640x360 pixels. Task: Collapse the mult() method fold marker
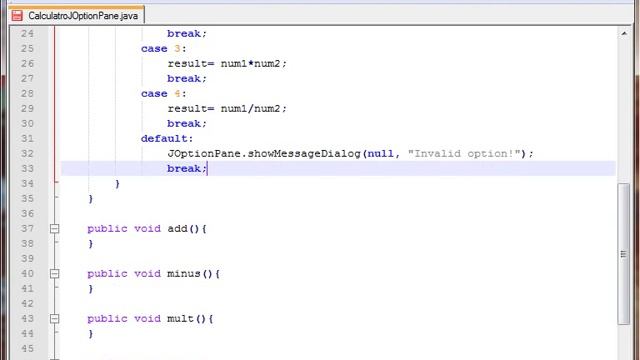pyautogui.click(x=54, y=319)
